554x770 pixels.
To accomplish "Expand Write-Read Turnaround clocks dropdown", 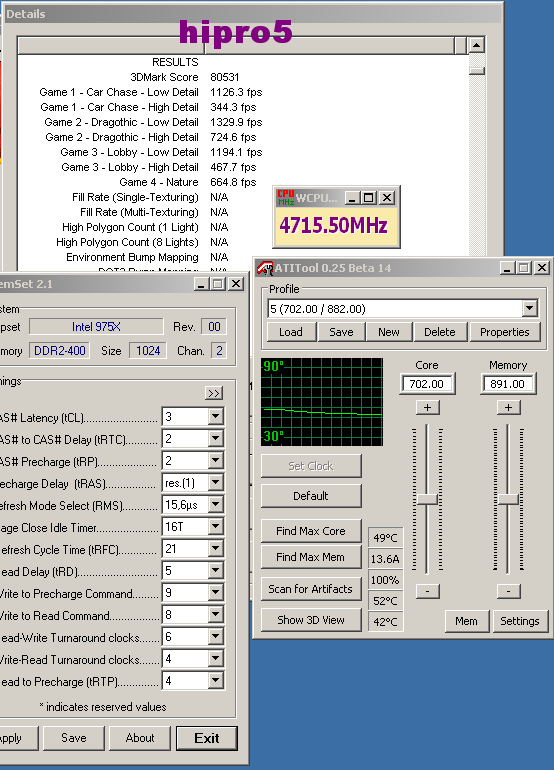I will click(x=215, y=659).
